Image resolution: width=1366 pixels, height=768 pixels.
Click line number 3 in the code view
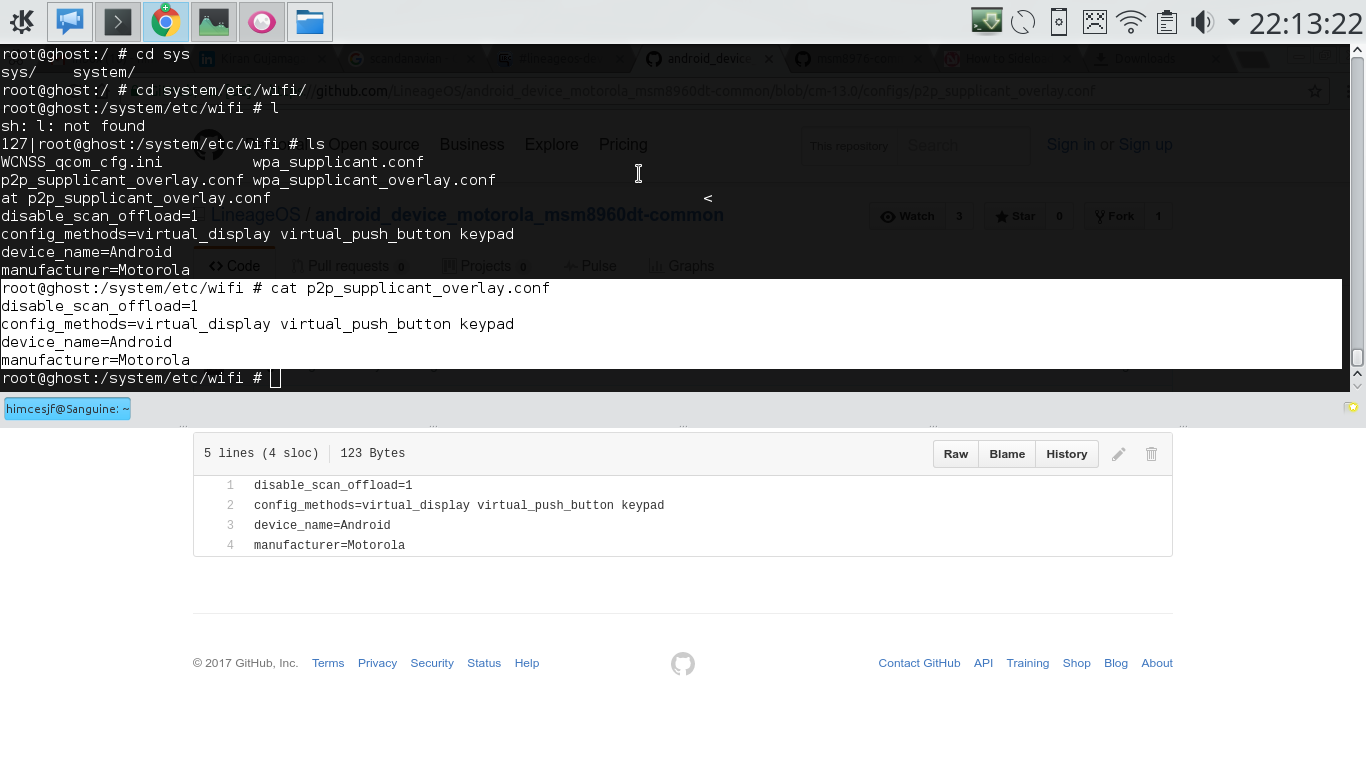click(230, 526)
